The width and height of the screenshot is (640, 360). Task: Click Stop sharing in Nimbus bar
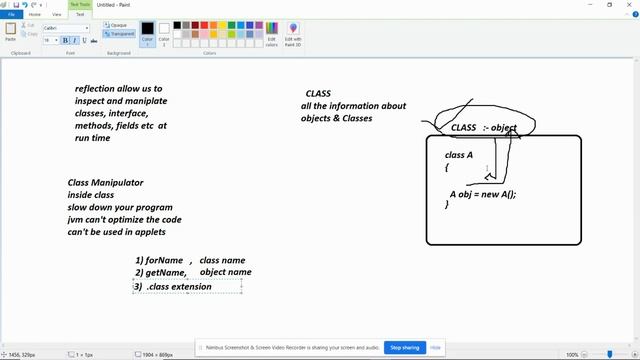coord(405,348)
